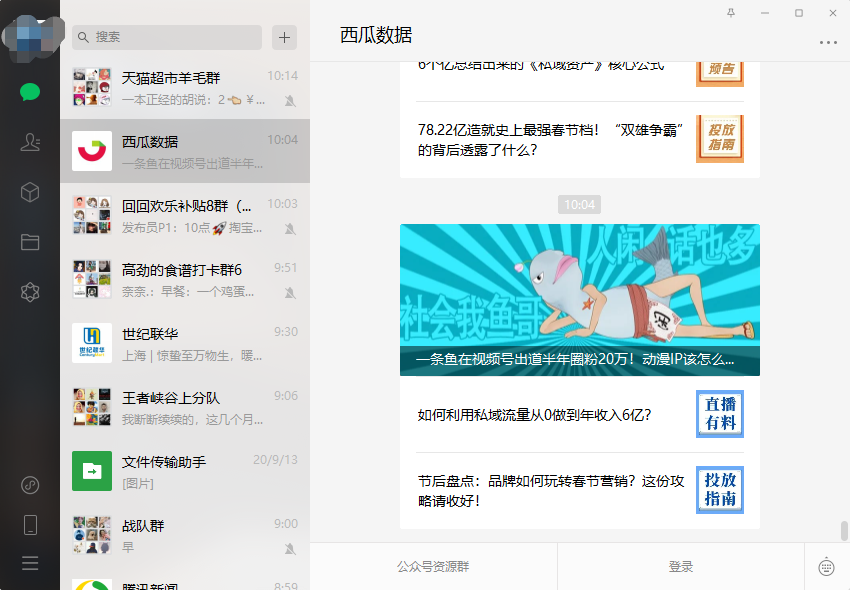Click the keyboard toggle icon at bottom right
850x590 pixels.
[x=827, y=567]
